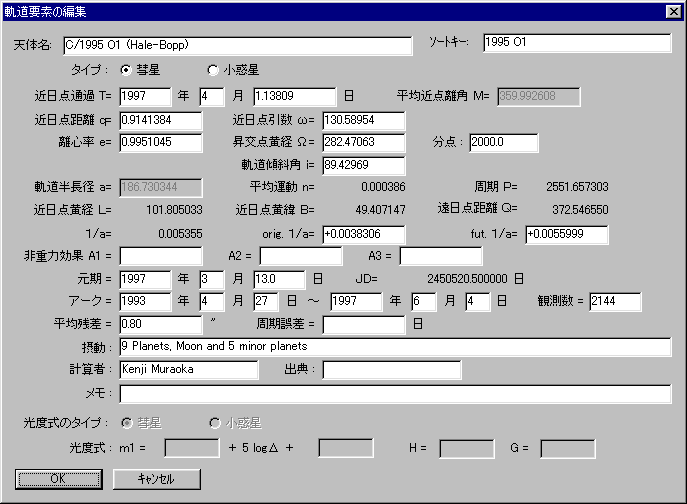Image resolution: width=687 pixels, height=504 pixels.
Task: Click the 元期 epoch day field 13.0
Action: pyautogui.click(x=279, y=279)
